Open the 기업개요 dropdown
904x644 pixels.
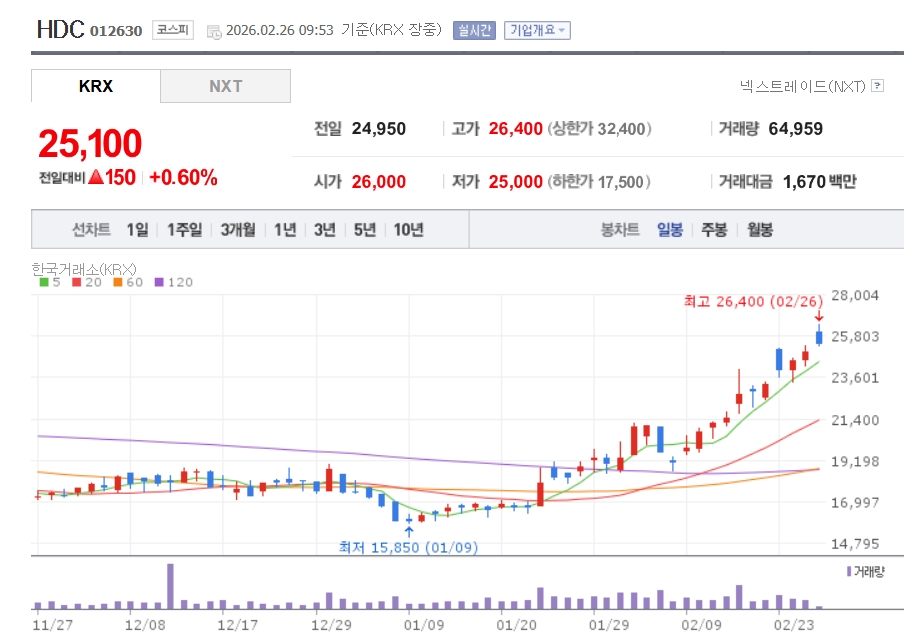pyautogui.click(x=537, y=30)
